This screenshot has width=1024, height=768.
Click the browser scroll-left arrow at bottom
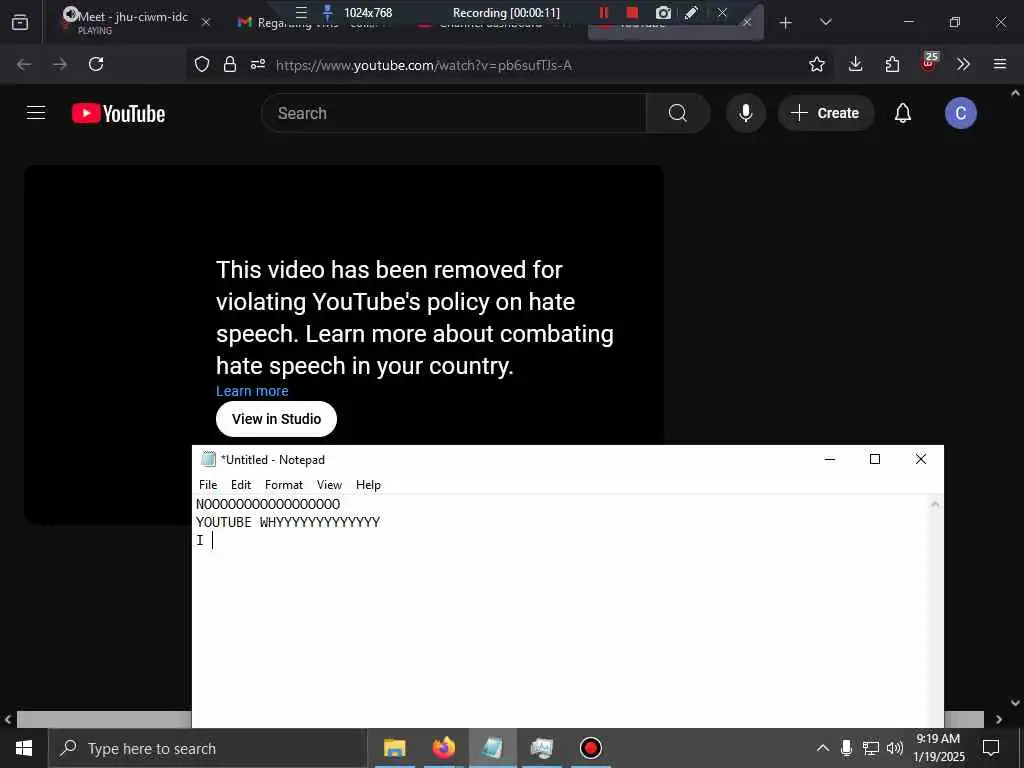8,719
